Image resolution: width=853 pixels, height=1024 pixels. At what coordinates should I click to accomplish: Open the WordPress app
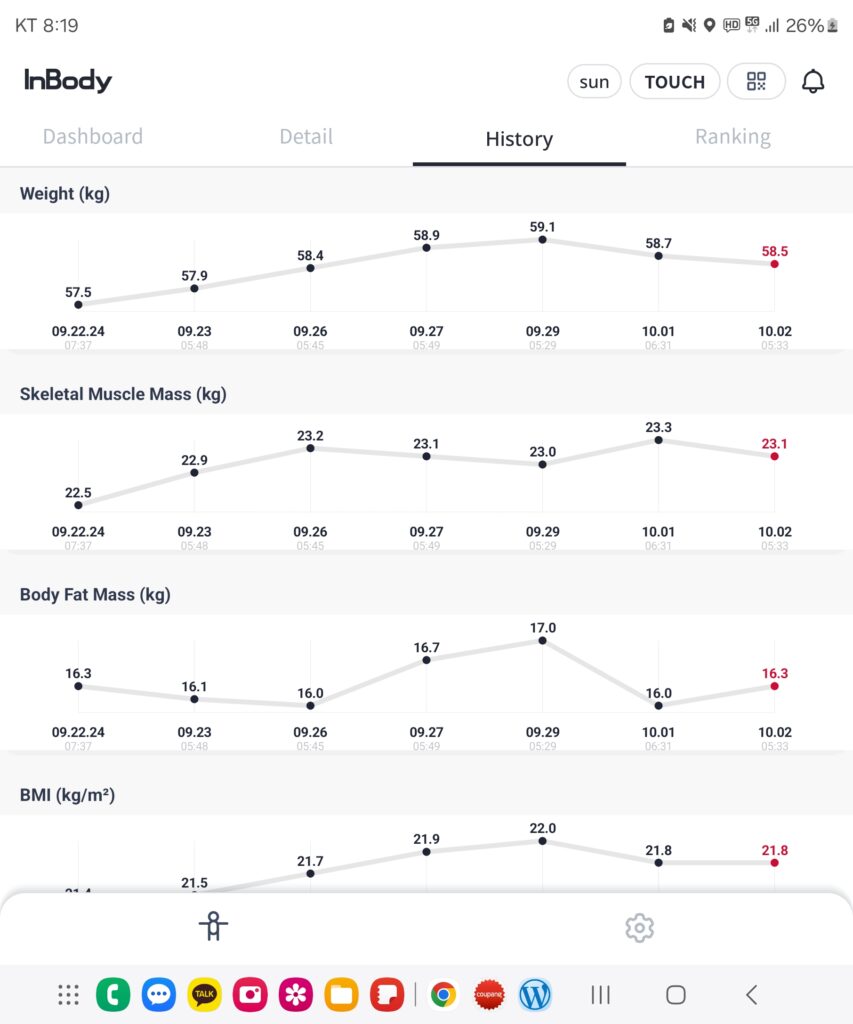tap(536, 994)
